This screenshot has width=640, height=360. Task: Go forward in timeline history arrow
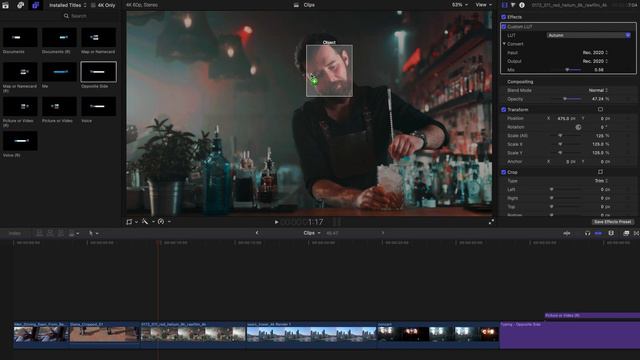pyautogui.click(x=382, y=233)
